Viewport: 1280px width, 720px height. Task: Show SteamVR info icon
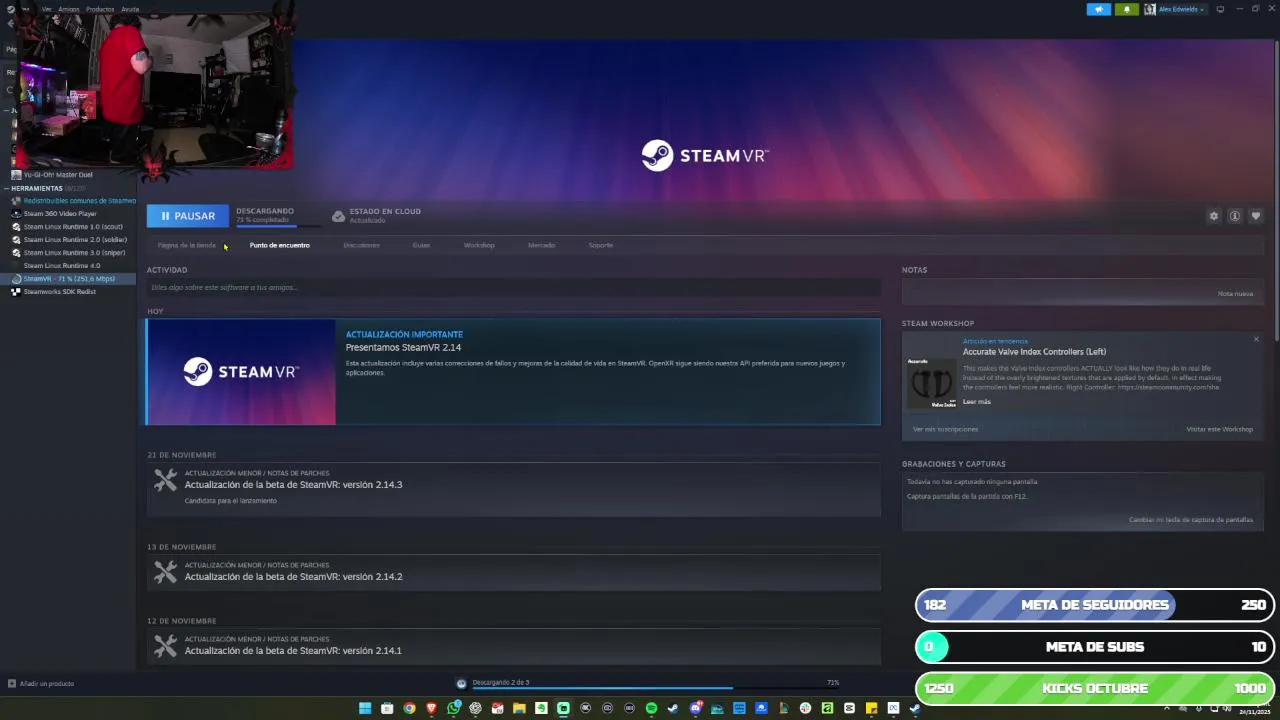click(1235, 216)
